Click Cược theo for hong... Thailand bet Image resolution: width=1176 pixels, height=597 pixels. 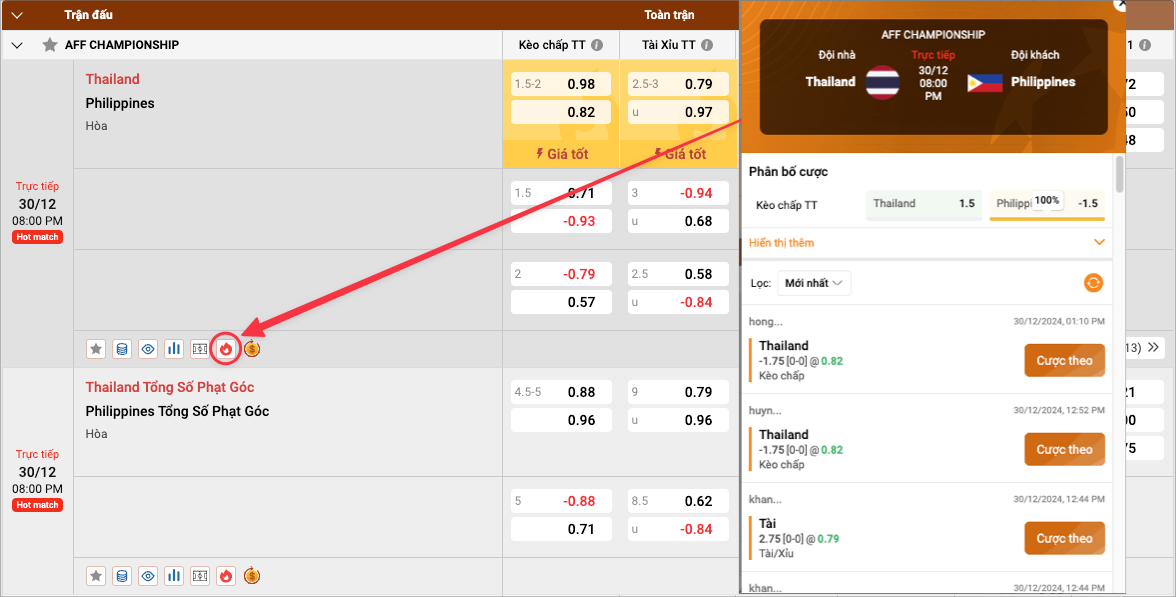1064,360
